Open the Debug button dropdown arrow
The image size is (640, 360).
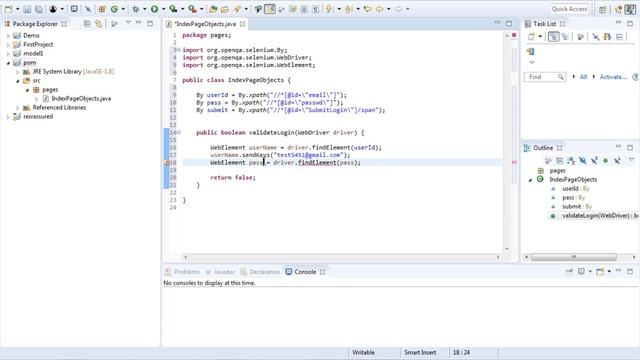point(144,9)
